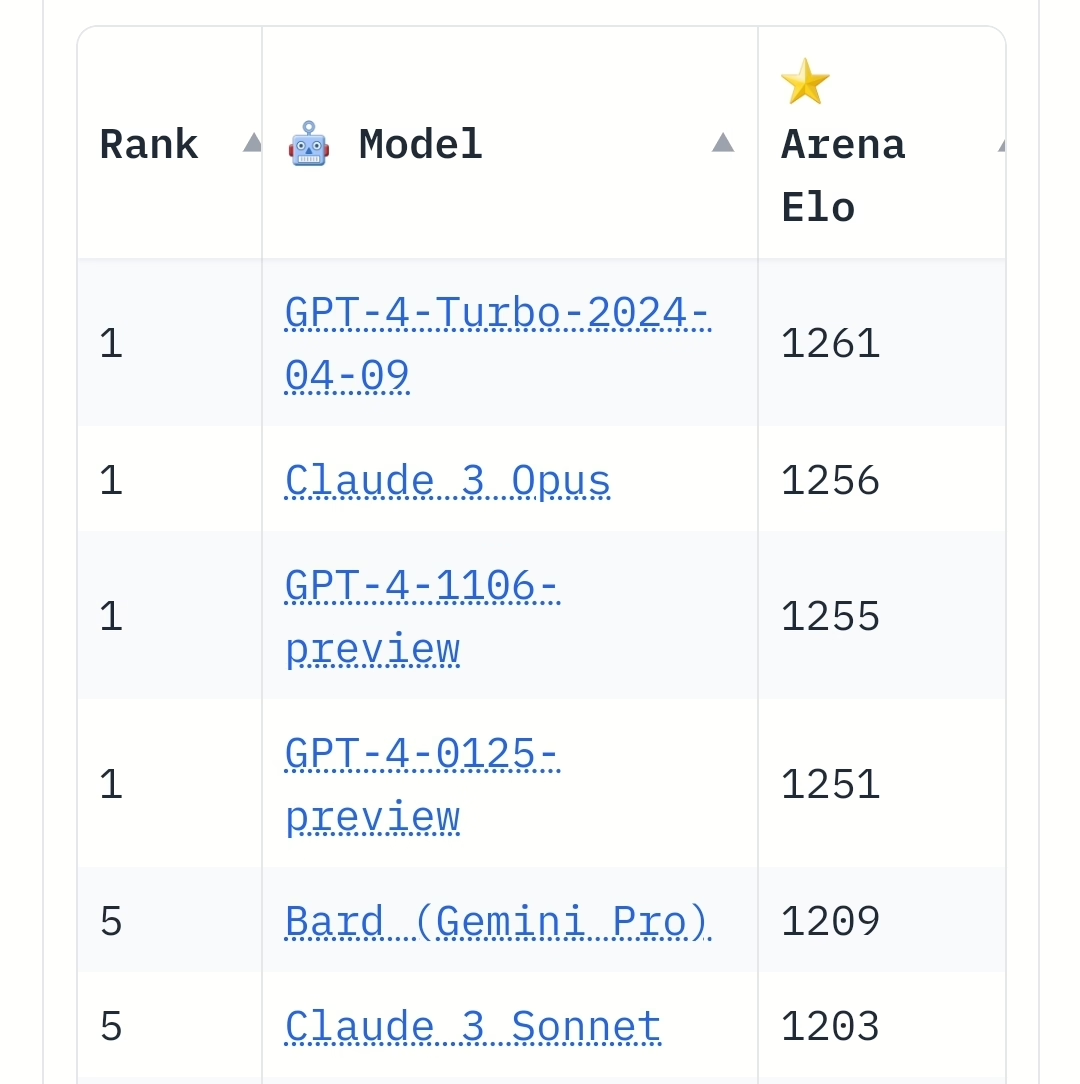Image resolution: width=1080 pixels, height=1084 pixels.
Task: Click the 1261 Elo score cell
Action: (x=830, y=345)
